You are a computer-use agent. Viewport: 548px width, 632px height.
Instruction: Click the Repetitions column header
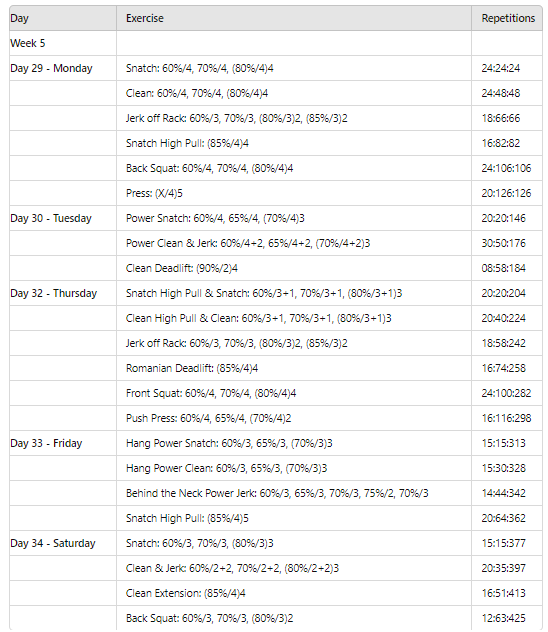(x=507, y=18)
